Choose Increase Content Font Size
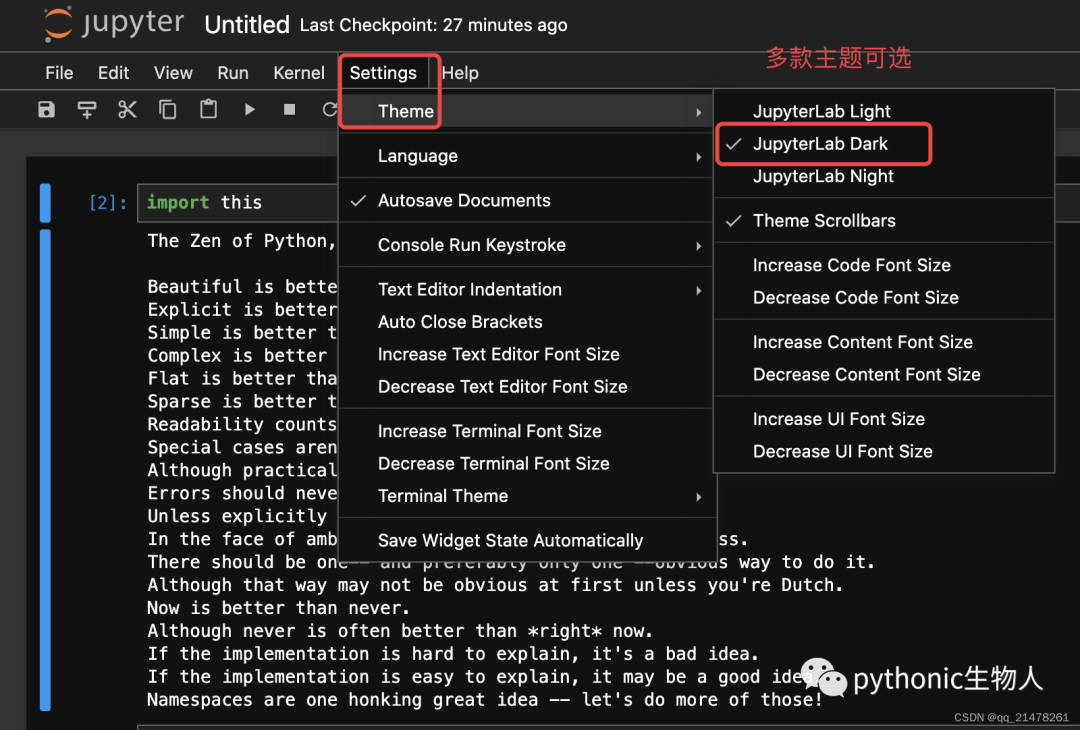 [884, 342]
